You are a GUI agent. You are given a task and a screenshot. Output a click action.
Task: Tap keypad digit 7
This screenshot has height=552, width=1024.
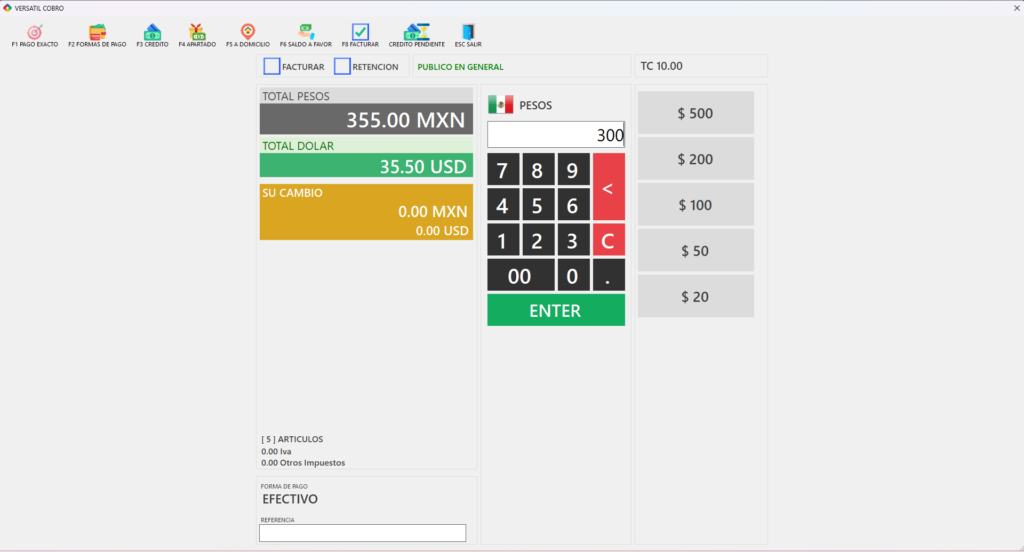point(503,170)
